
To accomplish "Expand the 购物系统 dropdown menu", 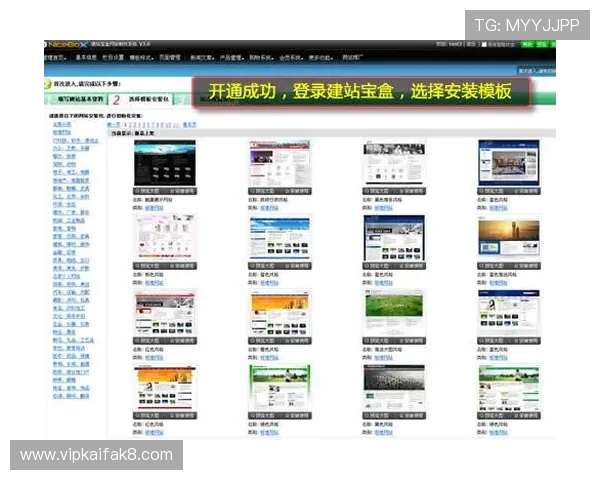I will tap(262, 57).
